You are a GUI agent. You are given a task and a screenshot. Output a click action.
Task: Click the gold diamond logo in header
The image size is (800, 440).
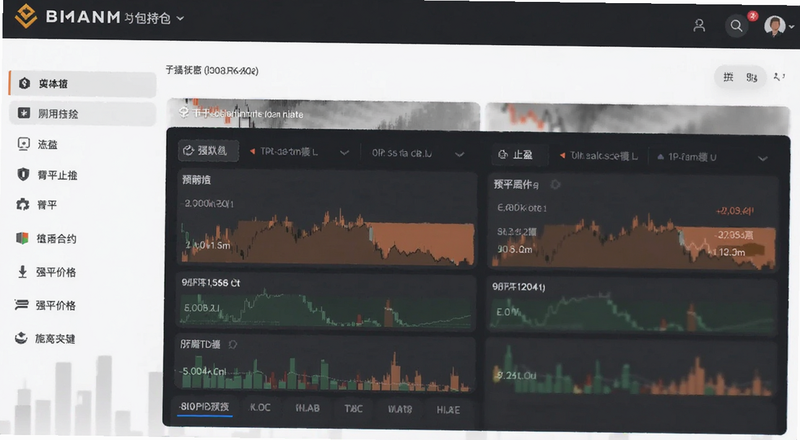26,16
